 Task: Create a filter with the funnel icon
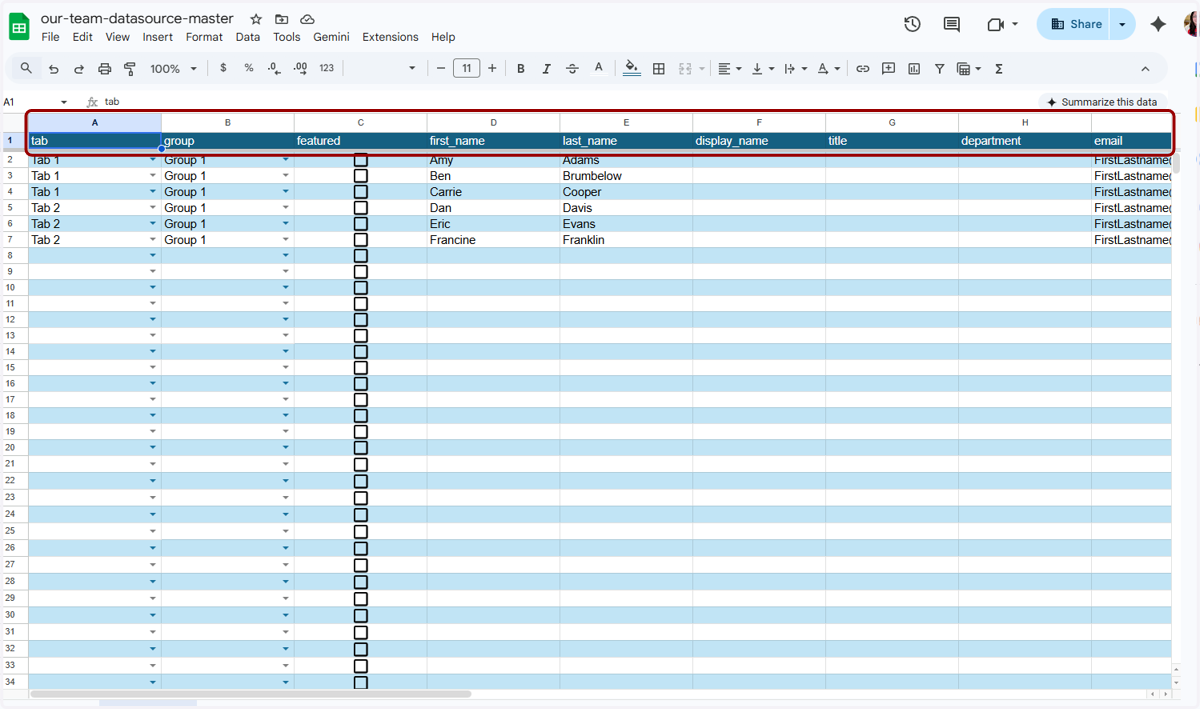point(940,68)
